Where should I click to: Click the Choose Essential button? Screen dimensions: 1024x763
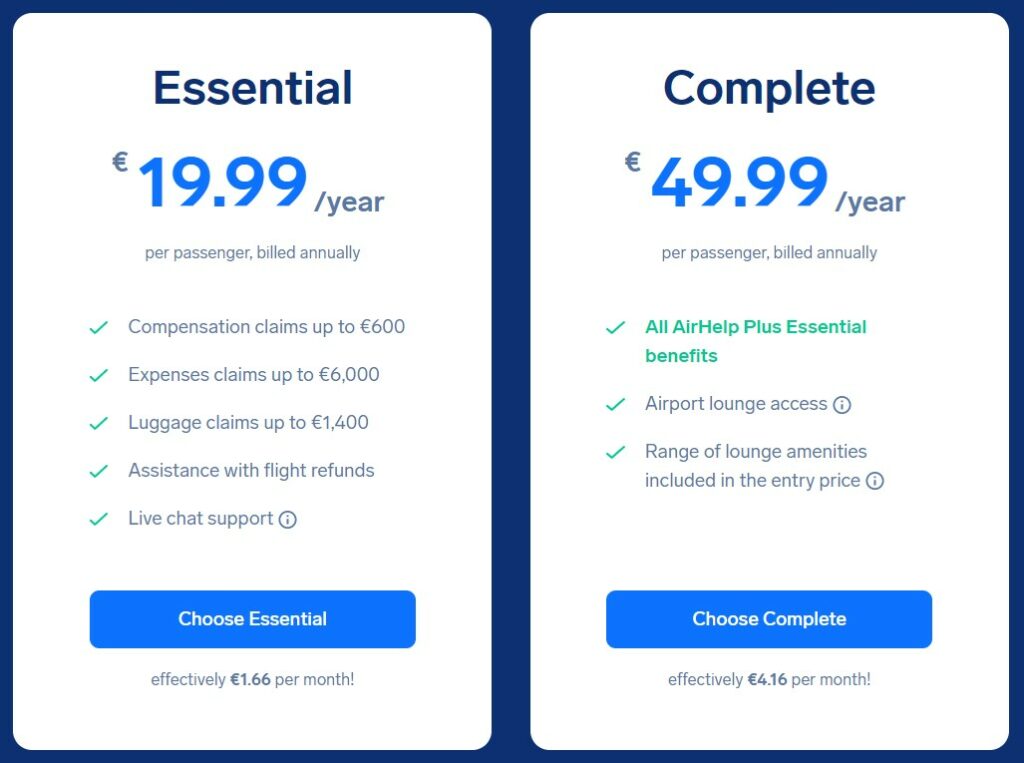click(x=252, y=619)
